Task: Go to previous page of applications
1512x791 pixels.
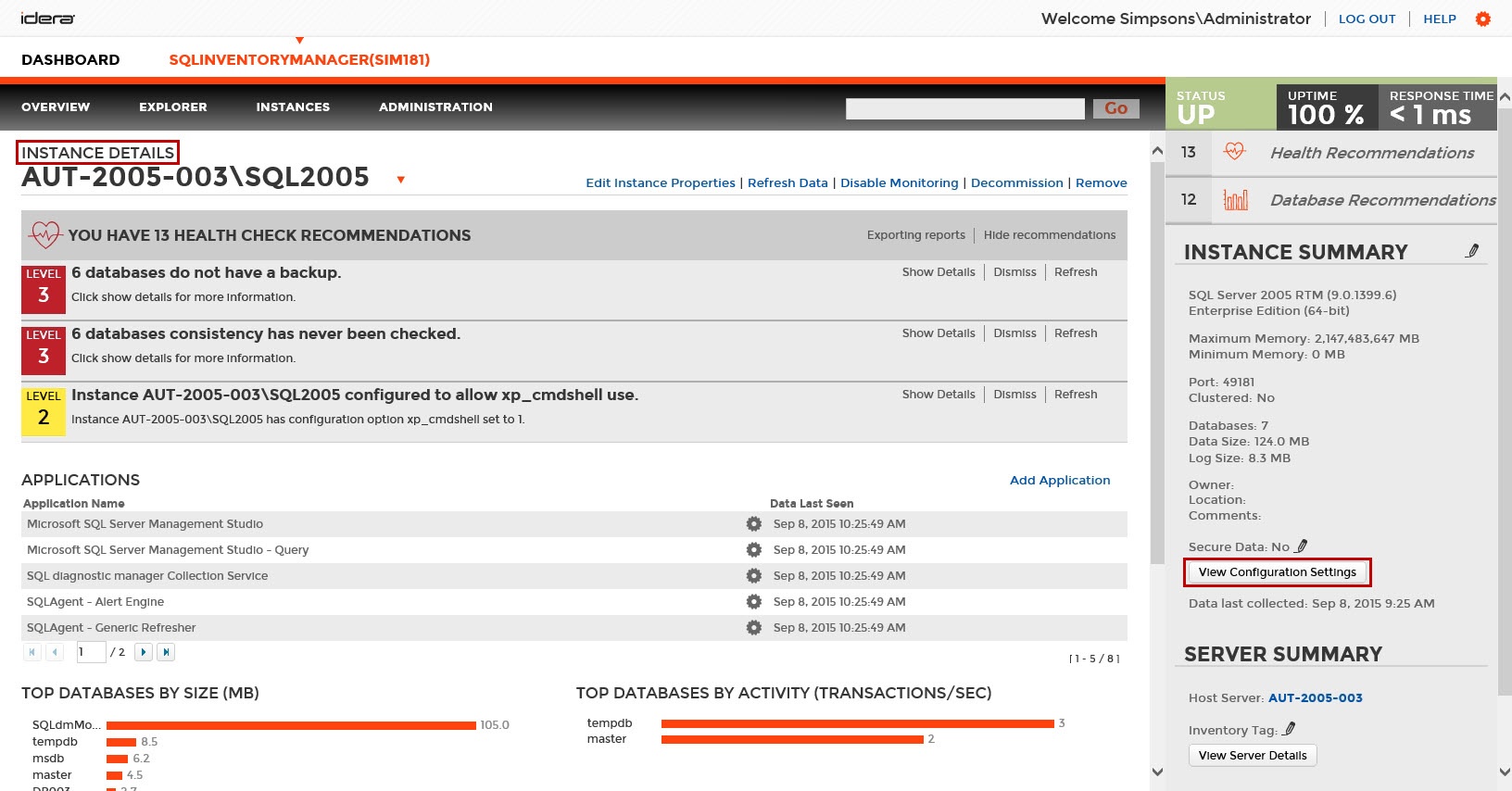Action: tap(55, 652)
